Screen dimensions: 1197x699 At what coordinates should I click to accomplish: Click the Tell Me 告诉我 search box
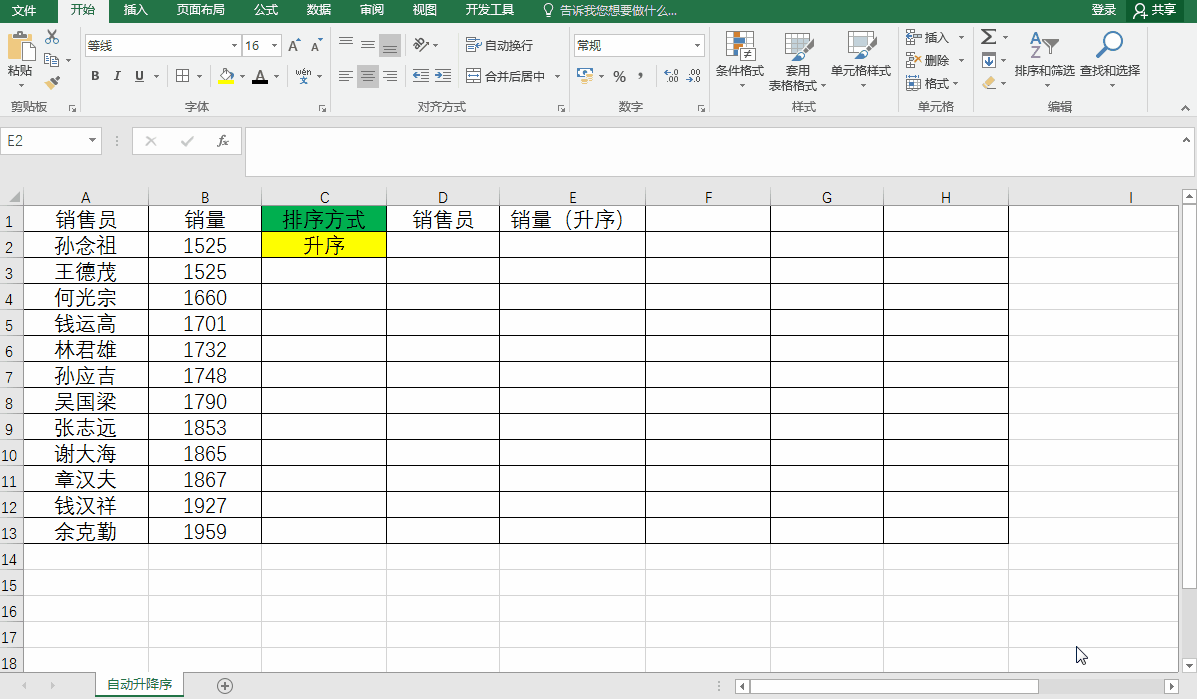pyautogui.click(x=609, y=10)
